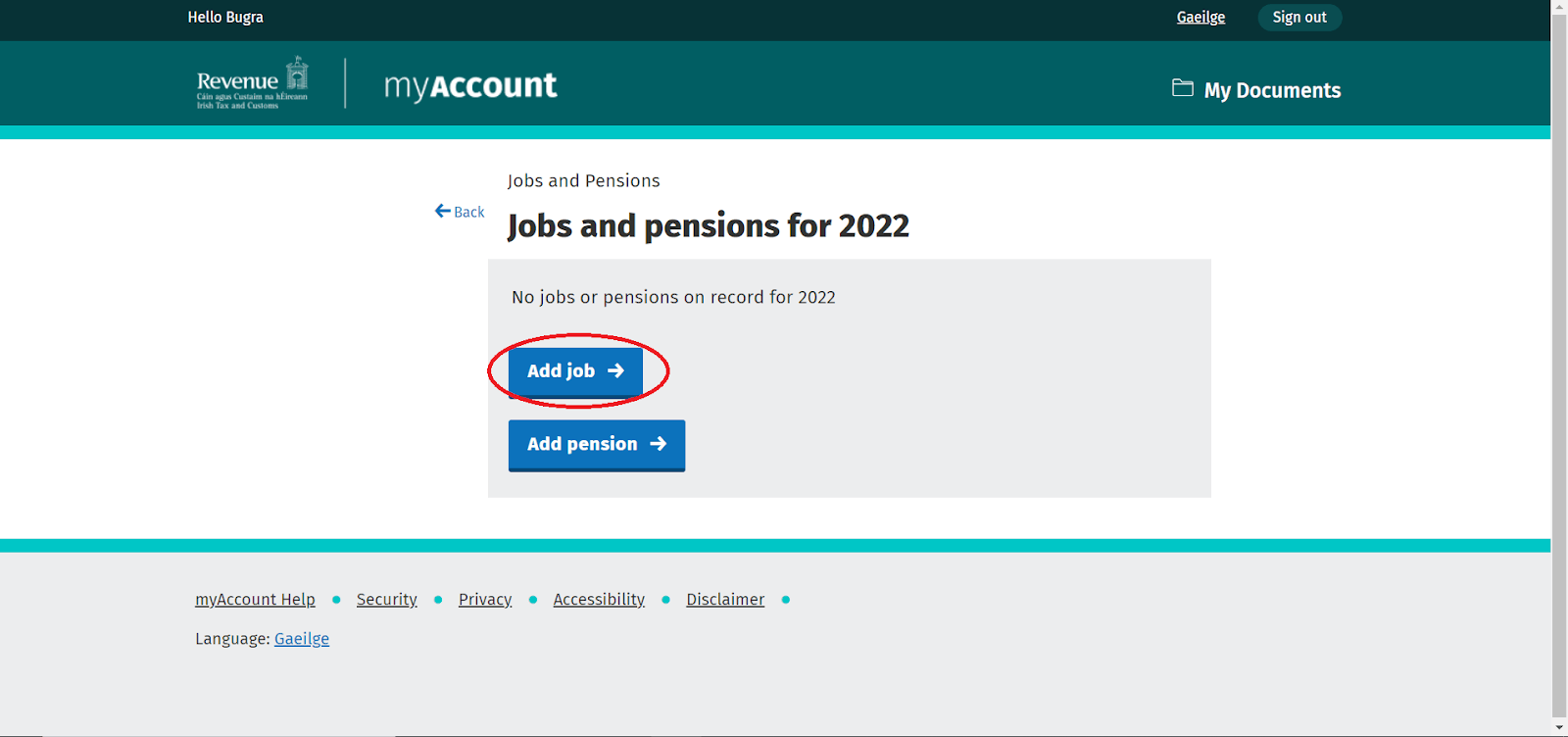Go Back to previous page

pyautogui.click(x=468, y=212)
